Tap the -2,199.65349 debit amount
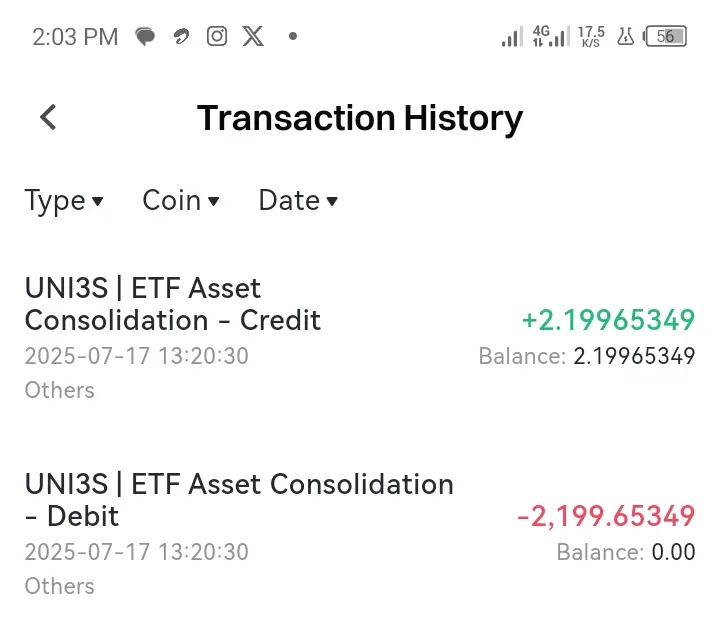Image resolution: width=720 pixels, height=640 pixels. pos(605,517)
